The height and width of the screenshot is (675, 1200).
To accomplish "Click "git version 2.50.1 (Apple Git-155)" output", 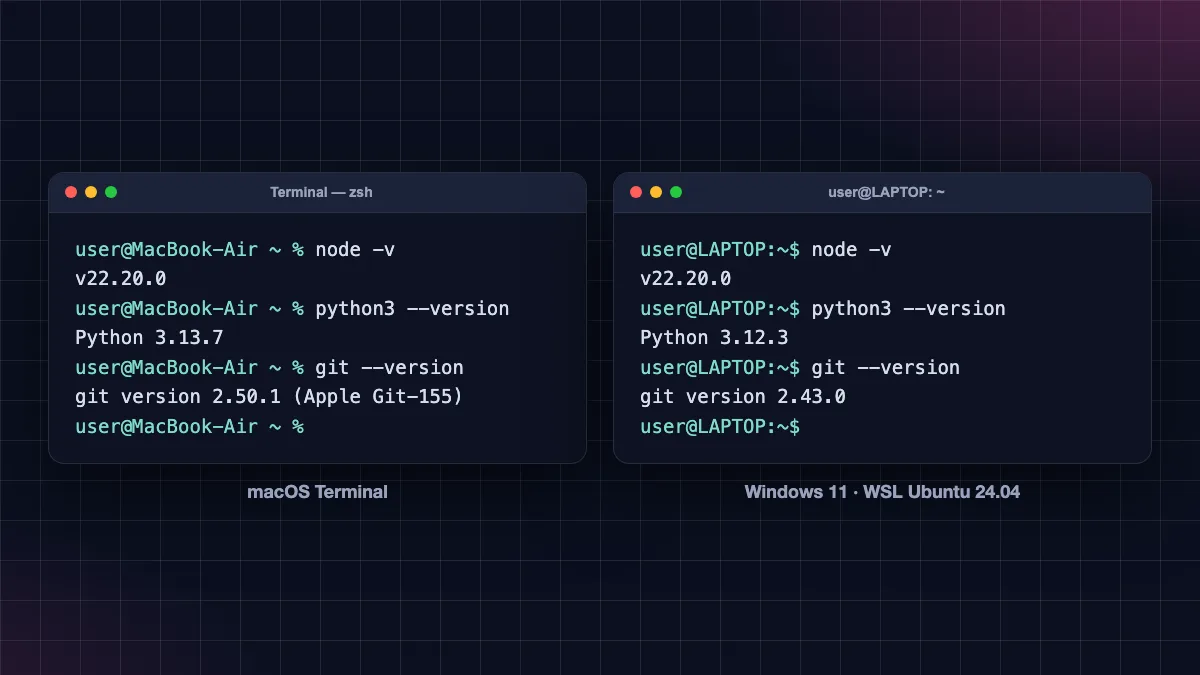I will (269, 397).
